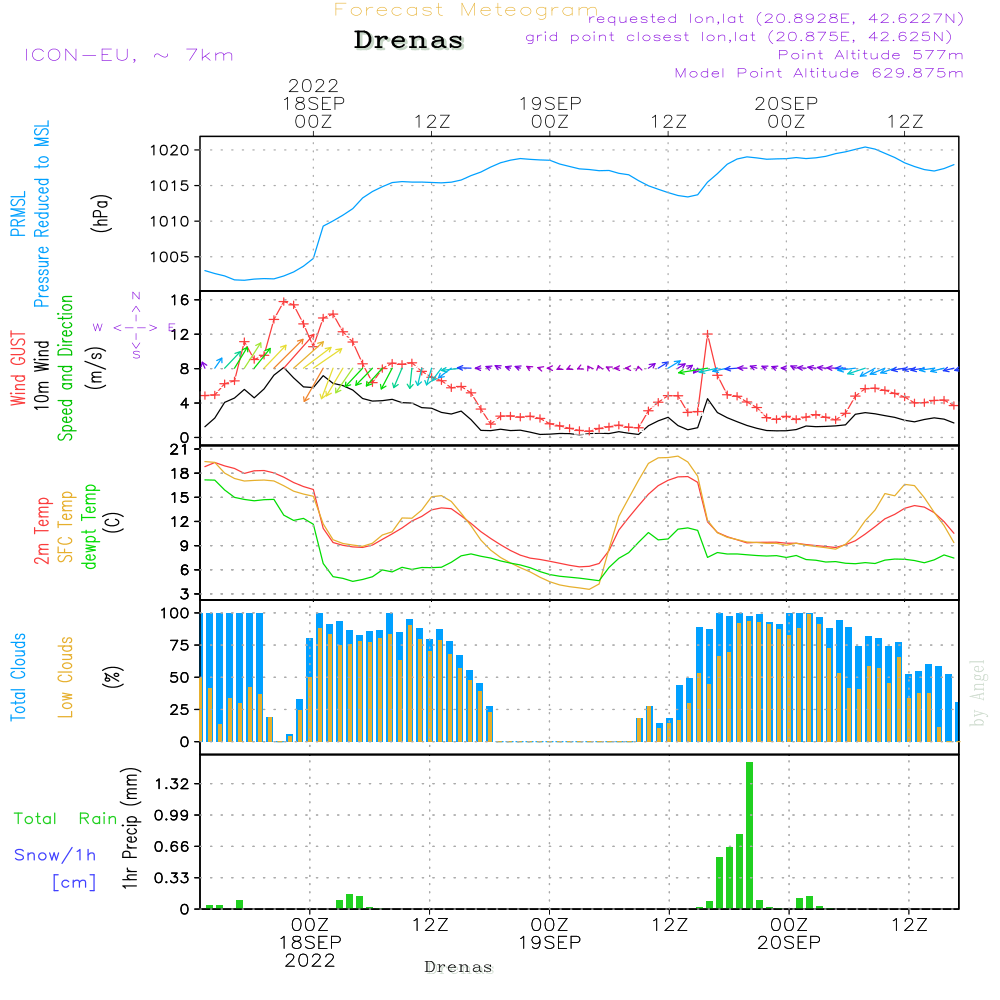Click the green "dewpt Temp" label
The image size is (1000, 1000).
pyautogui.click(x=89, y=526)
